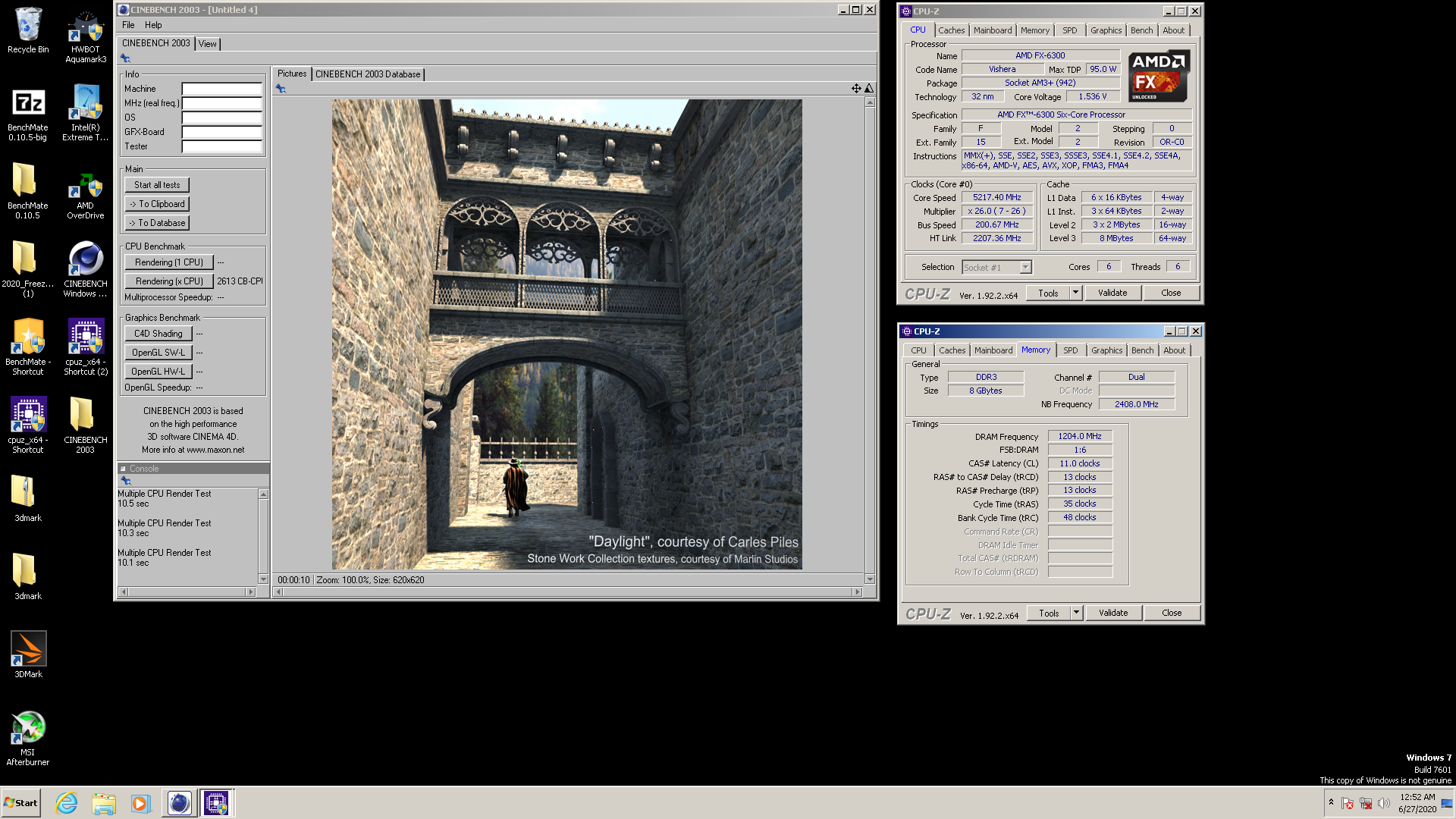The image size is (1456, 819).
Task: Open cpuz_x64 - Shortcut (2) icon
Action: coord(86,347)
